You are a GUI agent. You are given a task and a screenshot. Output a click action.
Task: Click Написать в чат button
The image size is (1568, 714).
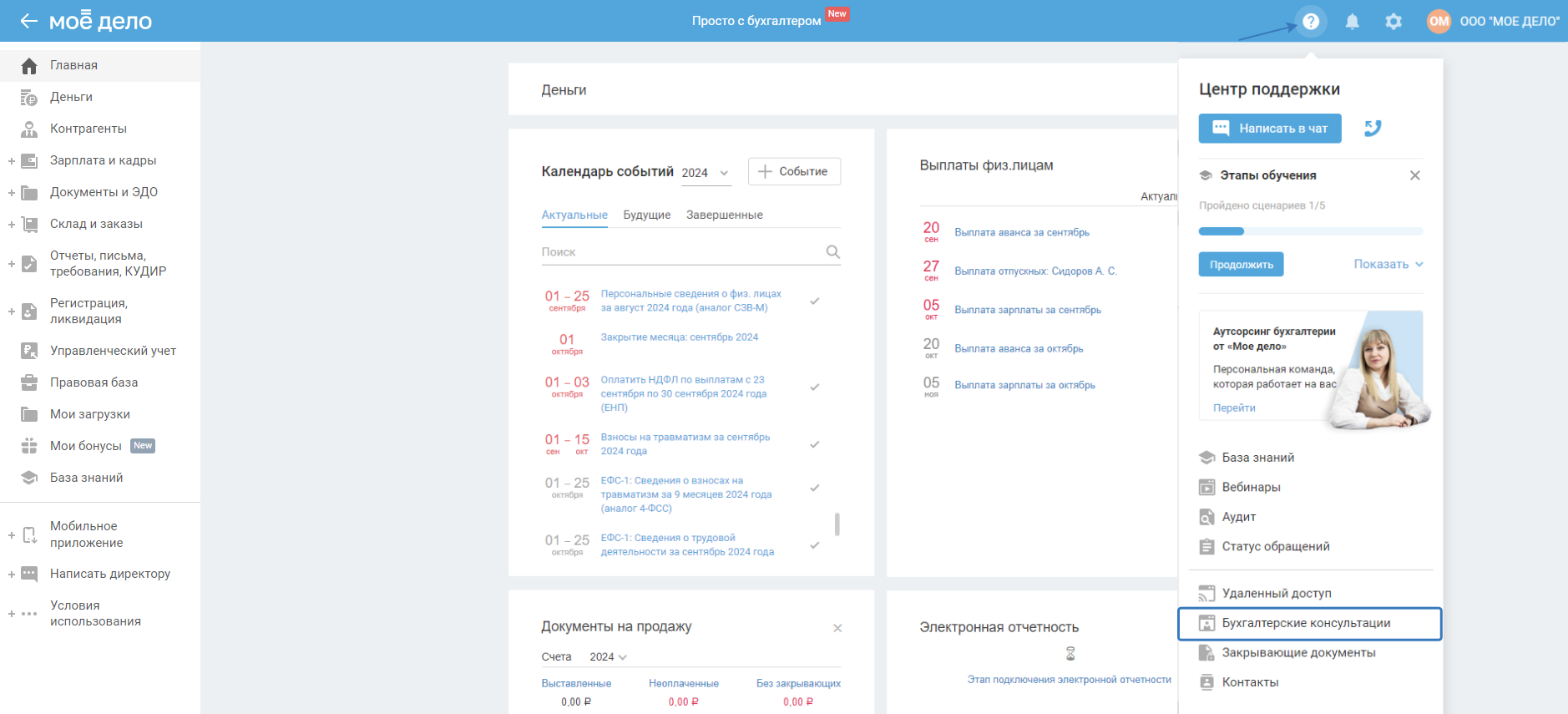point(1270,128)
